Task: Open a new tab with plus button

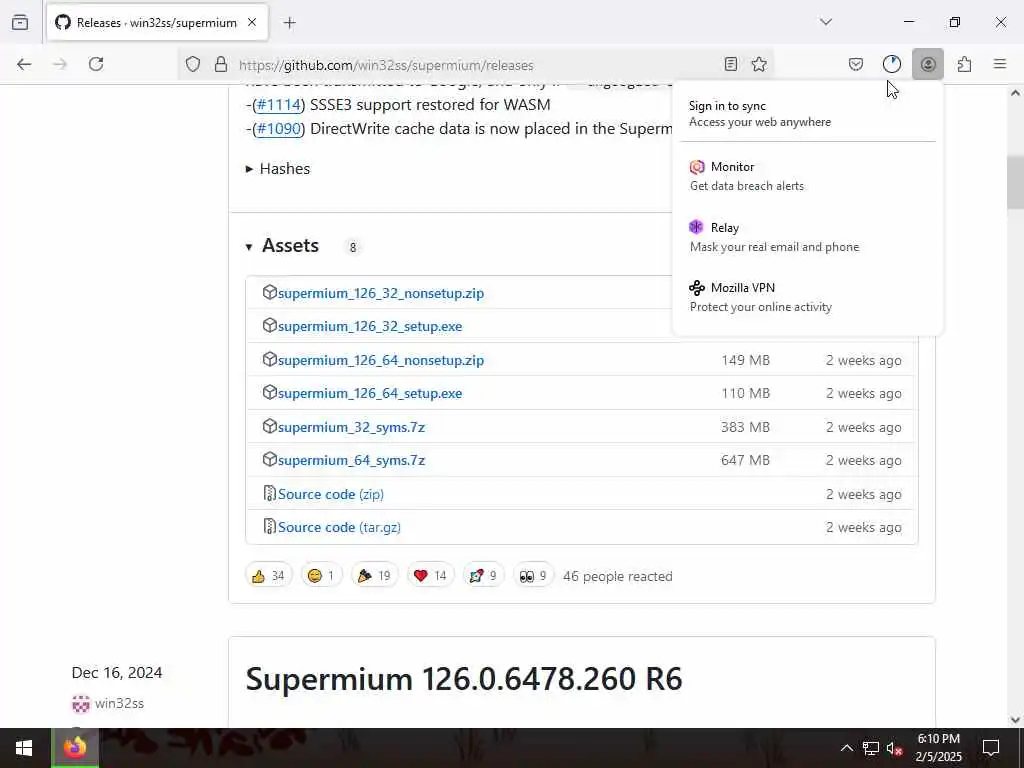Action: click(x=290, y=23)
